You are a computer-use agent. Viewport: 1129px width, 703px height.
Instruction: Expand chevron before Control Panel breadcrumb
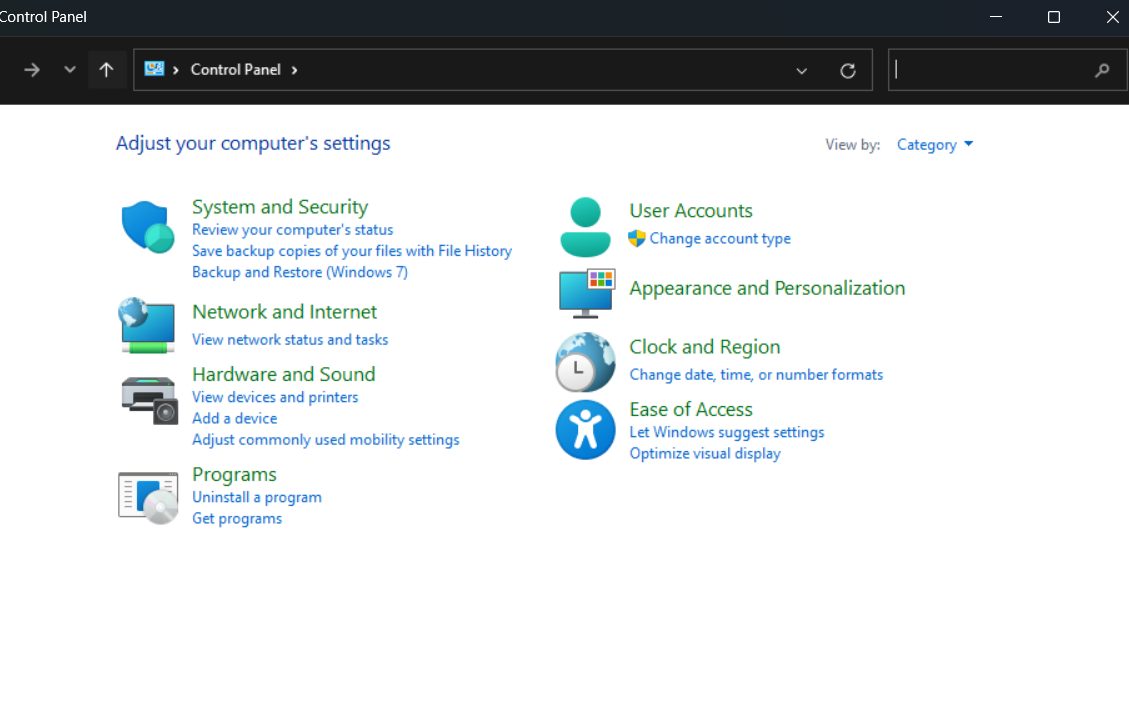[176, 70]
